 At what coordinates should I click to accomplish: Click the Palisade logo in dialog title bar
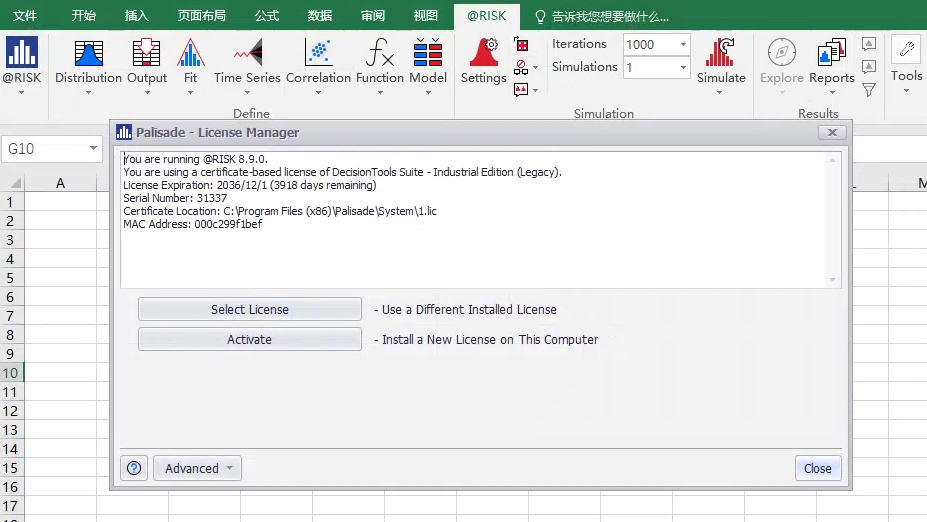[124, 132]
